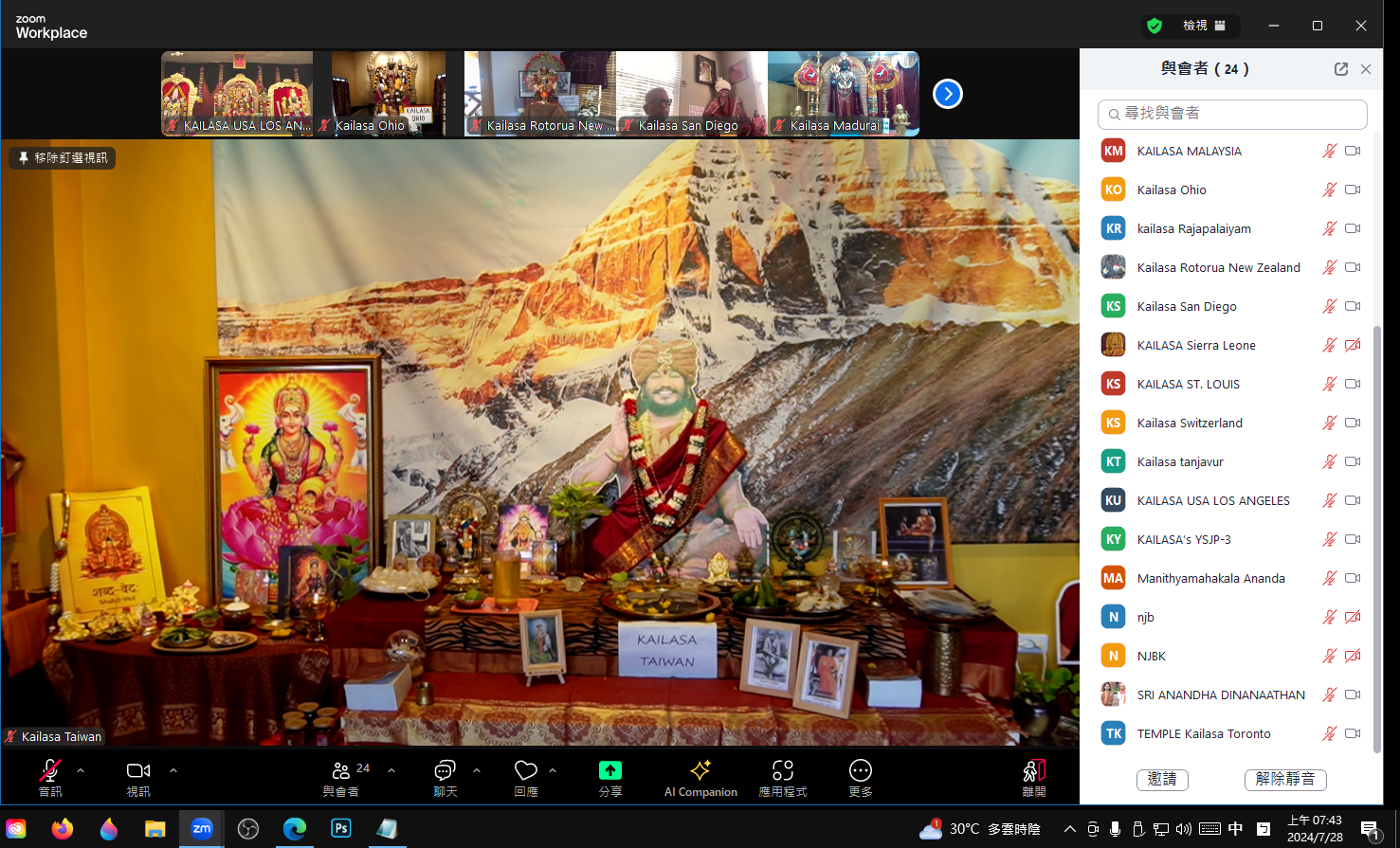The width and height of the screenshot is (1400, 848).
Task: Click the Find participants search field
Action: click(1232, 114)
